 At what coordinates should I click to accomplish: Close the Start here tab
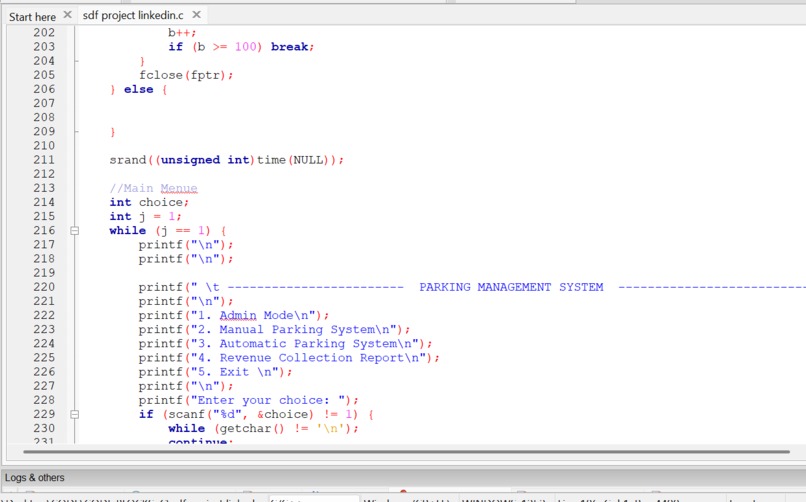pos(67,15)
